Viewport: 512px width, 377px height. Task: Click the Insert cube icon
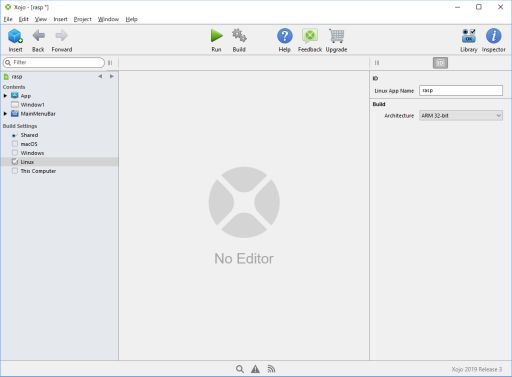(15, 36)
